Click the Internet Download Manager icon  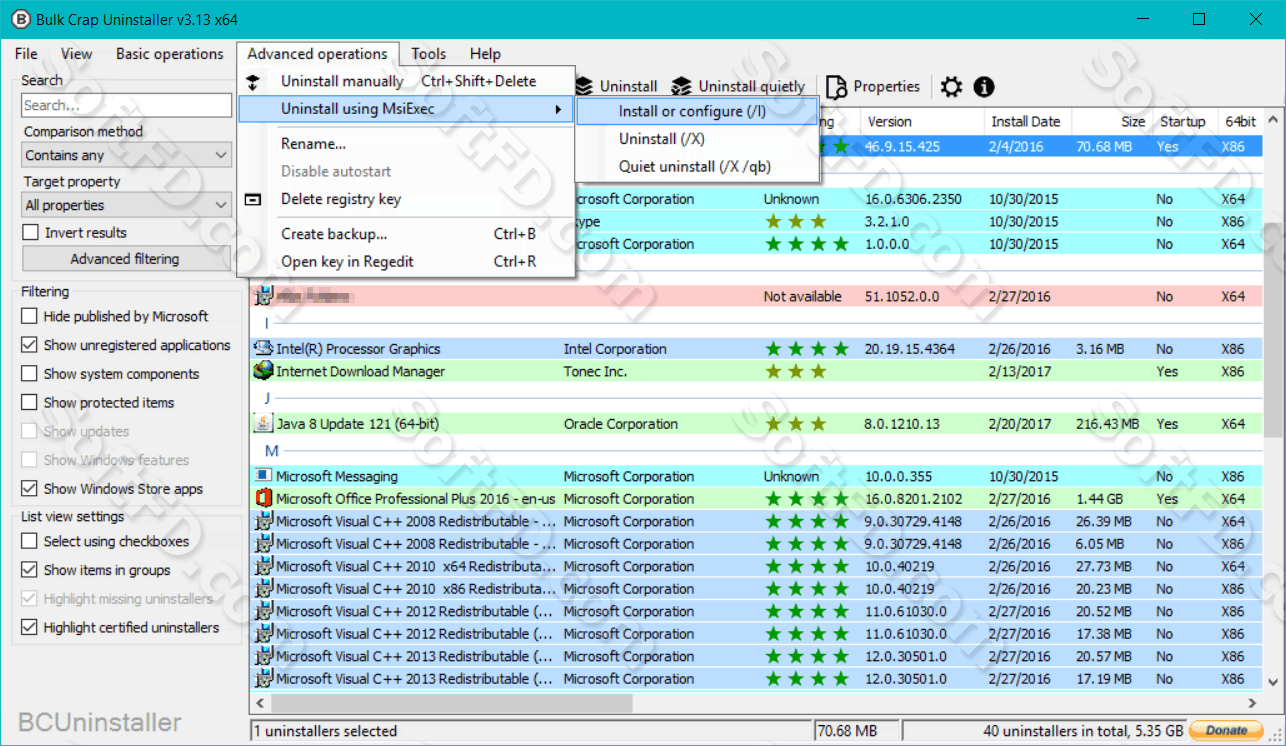(x=263, y=371)
